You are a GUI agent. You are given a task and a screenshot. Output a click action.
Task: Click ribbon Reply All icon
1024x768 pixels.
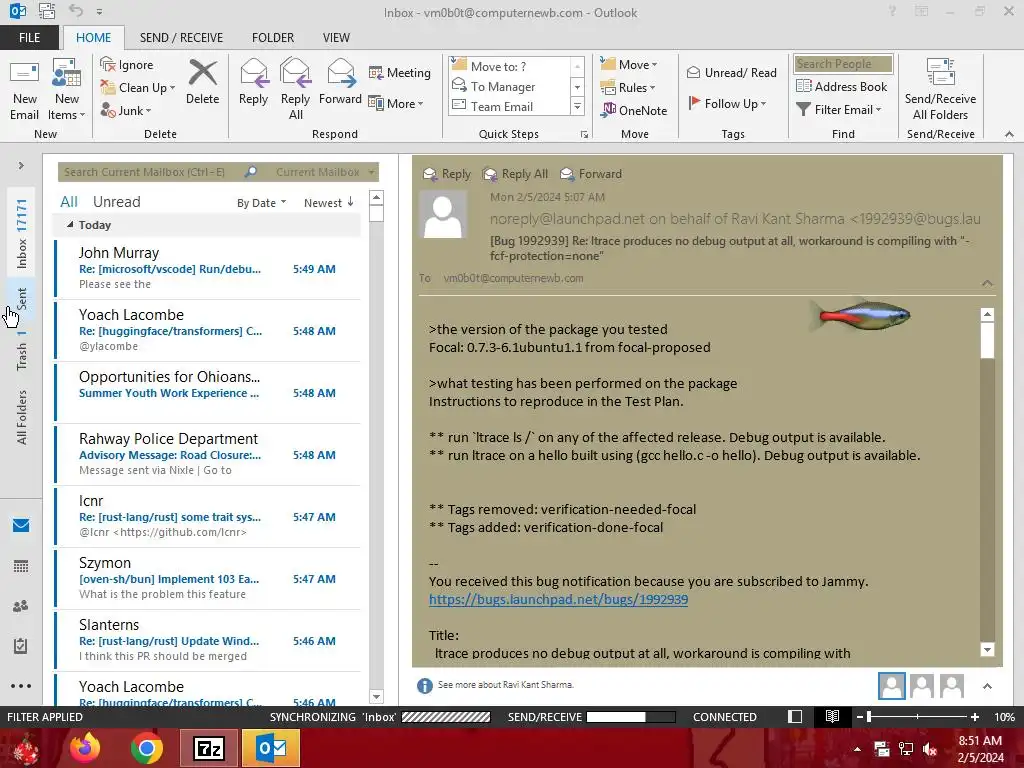(x=295, y=90)
